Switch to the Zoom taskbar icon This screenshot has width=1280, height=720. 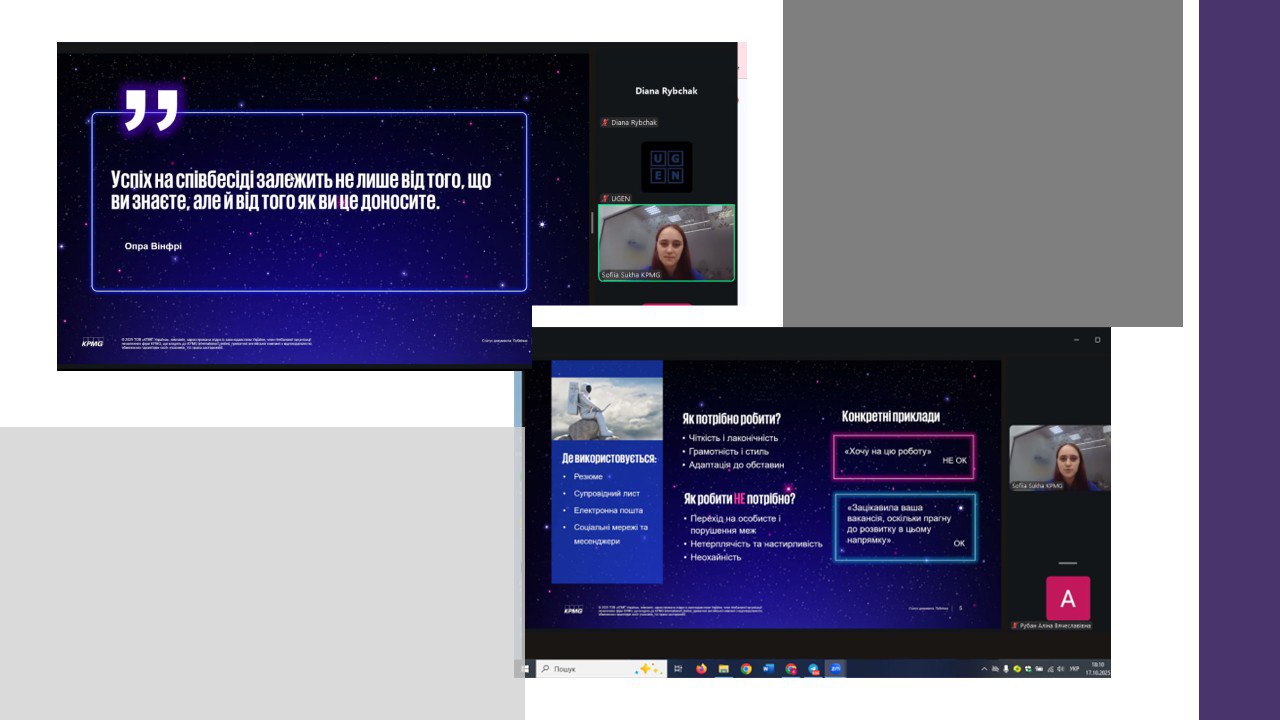click(836, 668)
